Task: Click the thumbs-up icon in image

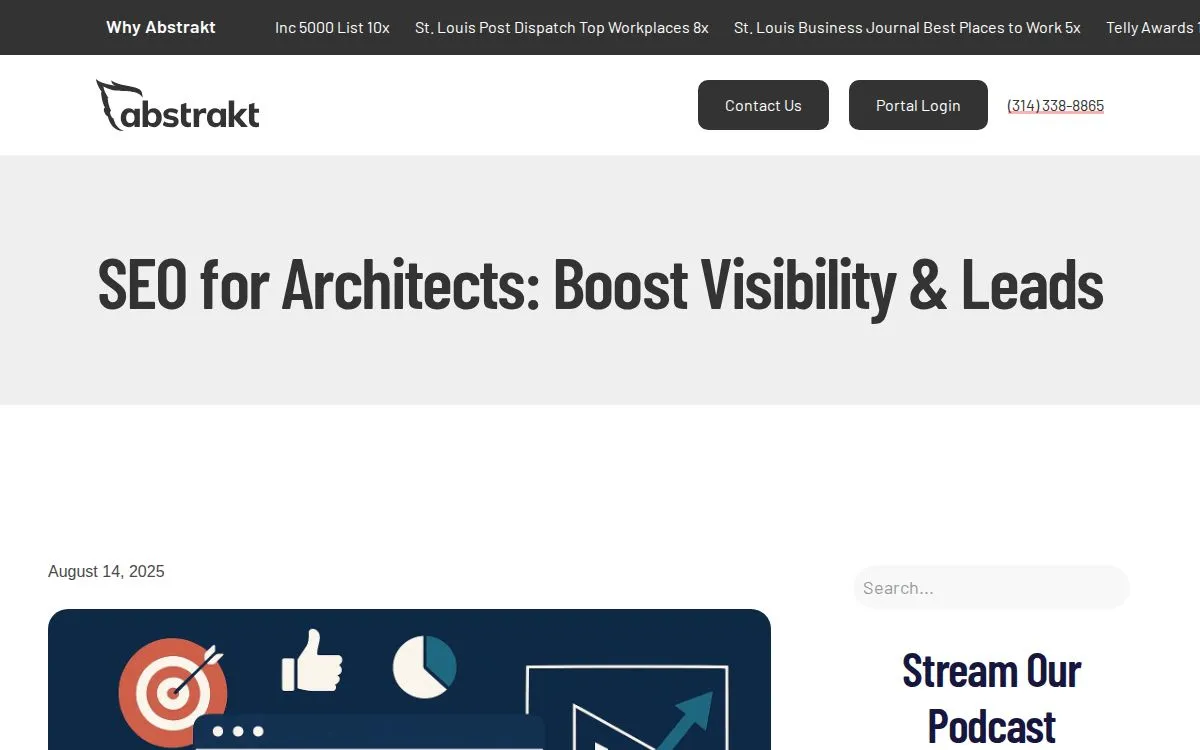Action: coord(312,660)
